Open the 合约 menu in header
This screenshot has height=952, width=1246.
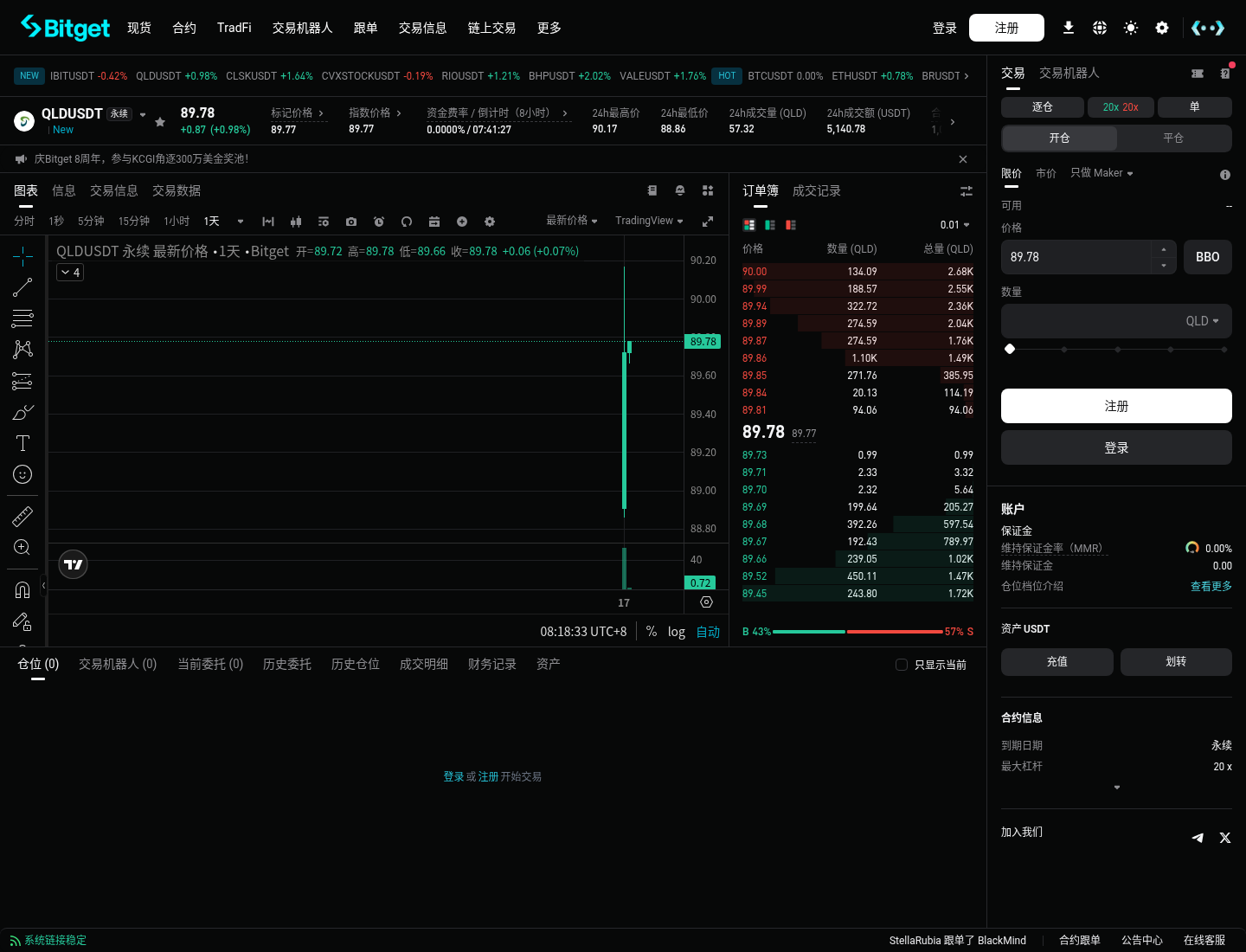click(184, 28)
